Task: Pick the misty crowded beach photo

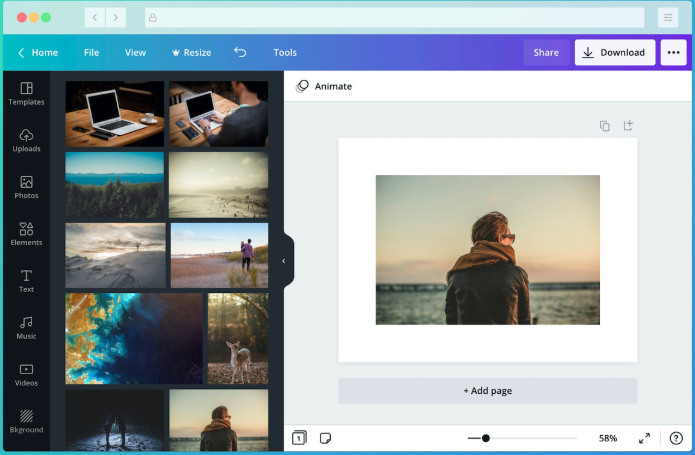Action: click(x=219, y=185)
